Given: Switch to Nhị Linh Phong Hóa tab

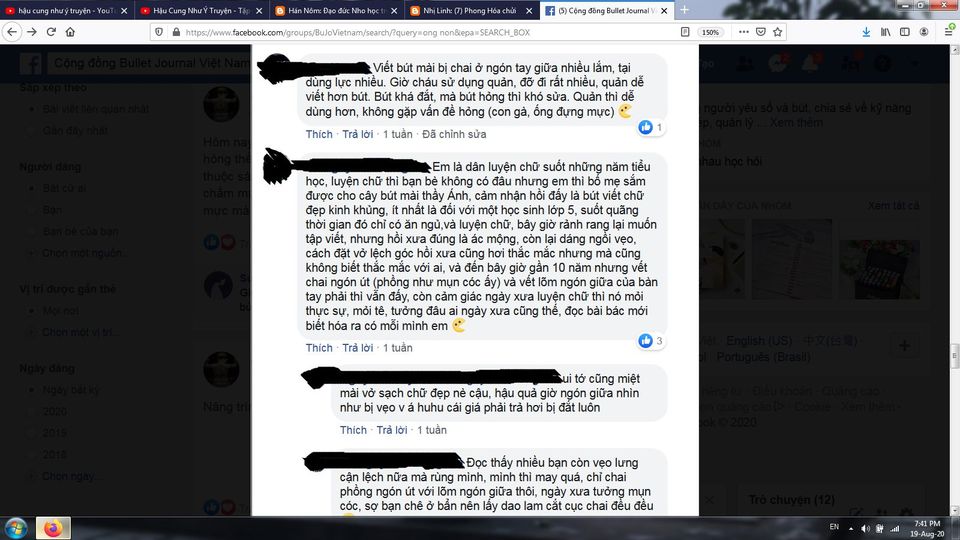Looking at the screenshot, I should (x=471, y=10).
